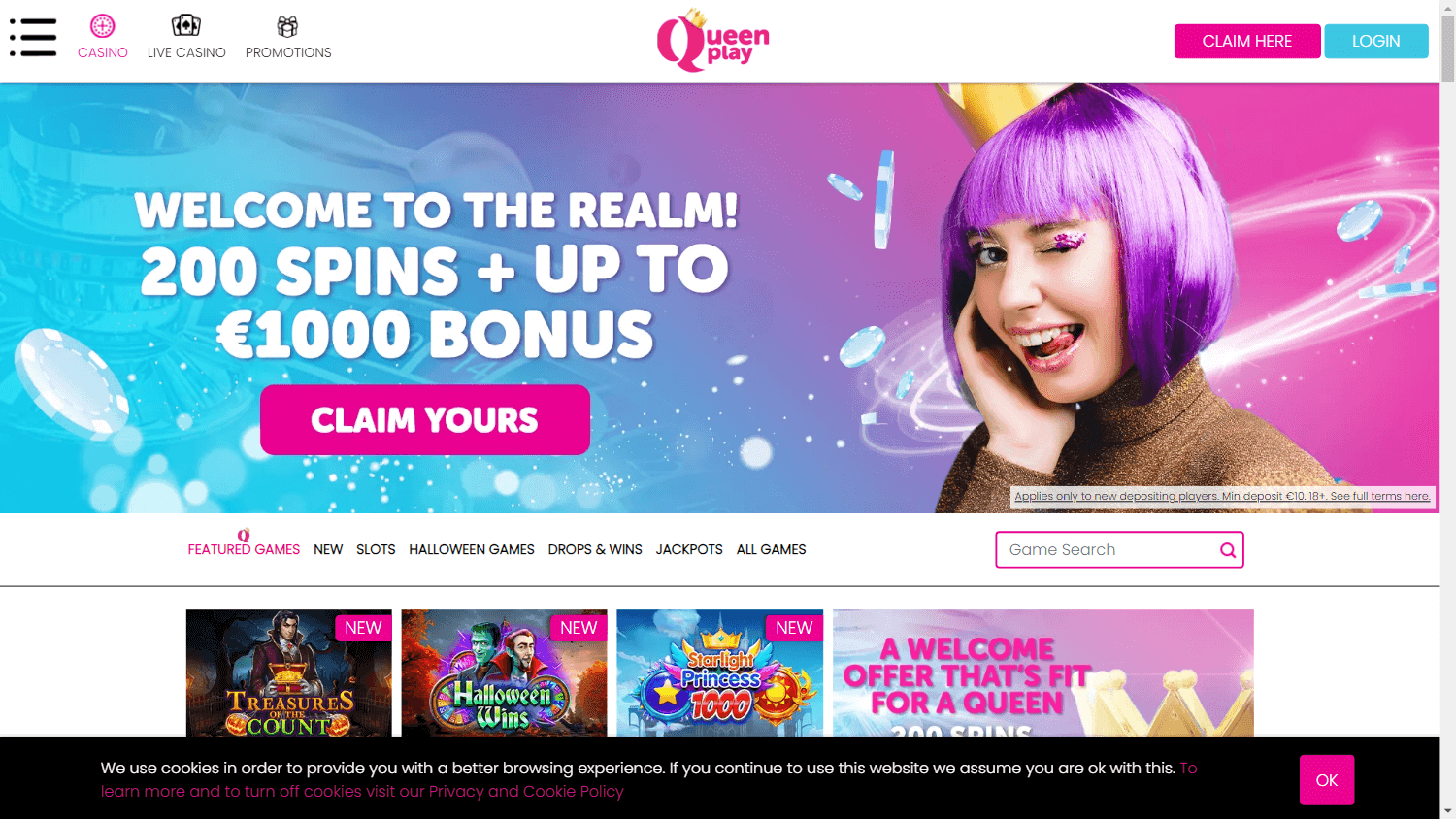Screen dimensions: 1456x819
Task: Open the hamburger list menu icon
Action: pos(33,37)
